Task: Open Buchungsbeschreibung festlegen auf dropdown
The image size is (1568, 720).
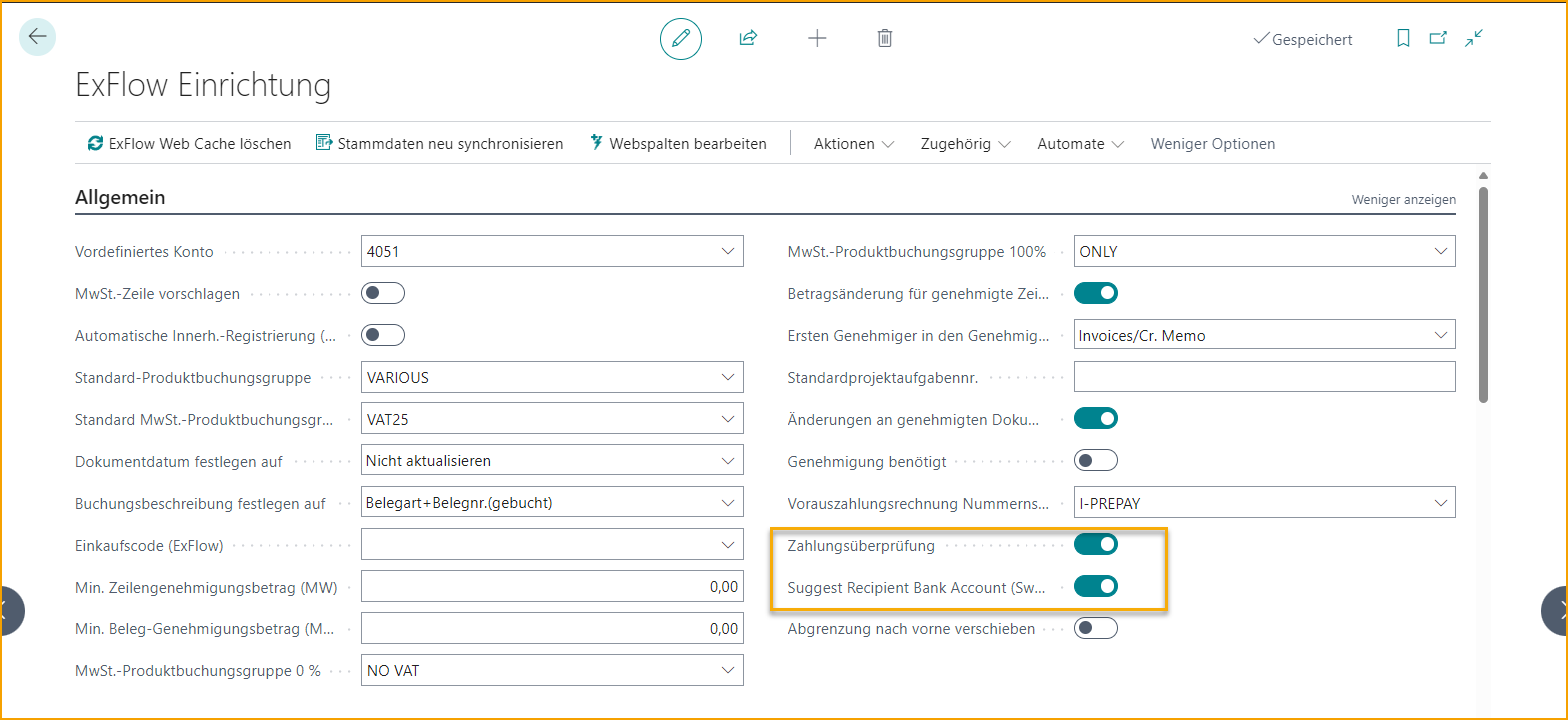Action: 728,503
